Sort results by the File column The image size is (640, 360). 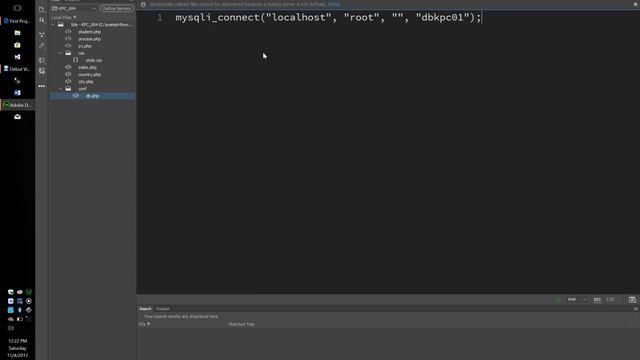pyautogui.click(x=144, y=324)
